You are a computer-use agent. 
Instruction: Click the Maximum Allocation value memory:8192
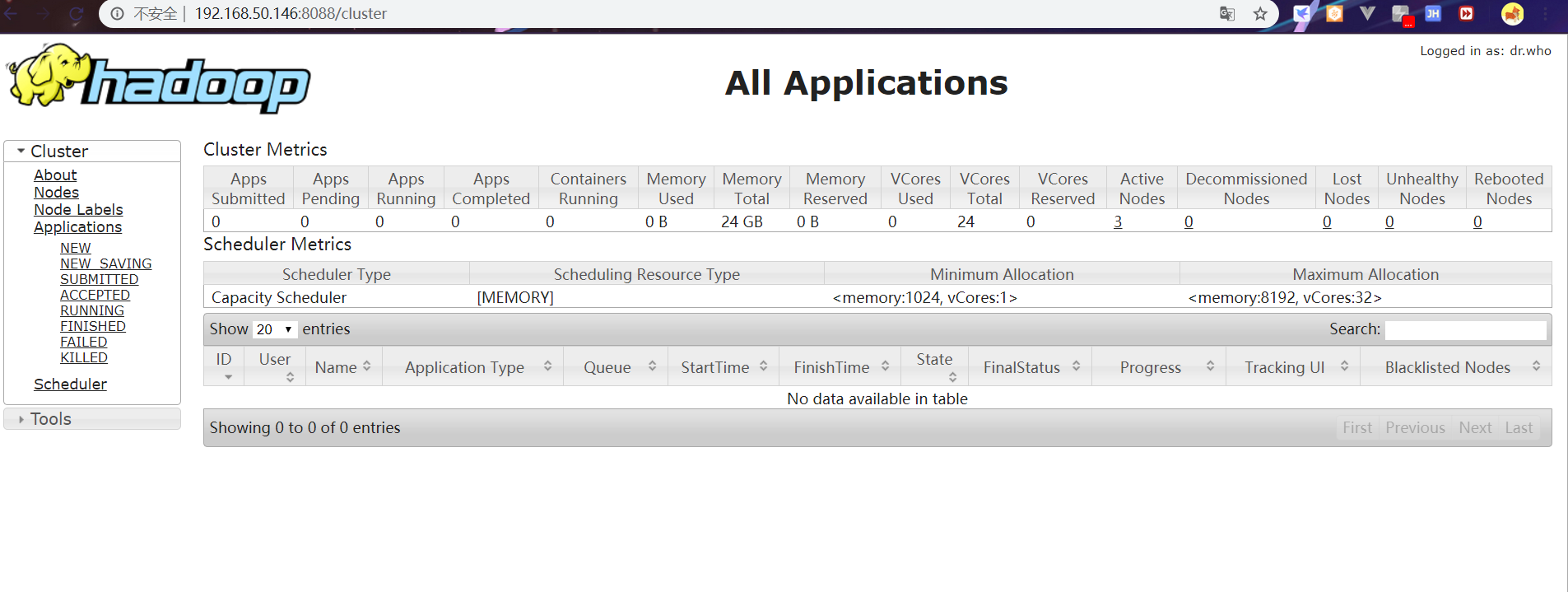pos(1285,297)
